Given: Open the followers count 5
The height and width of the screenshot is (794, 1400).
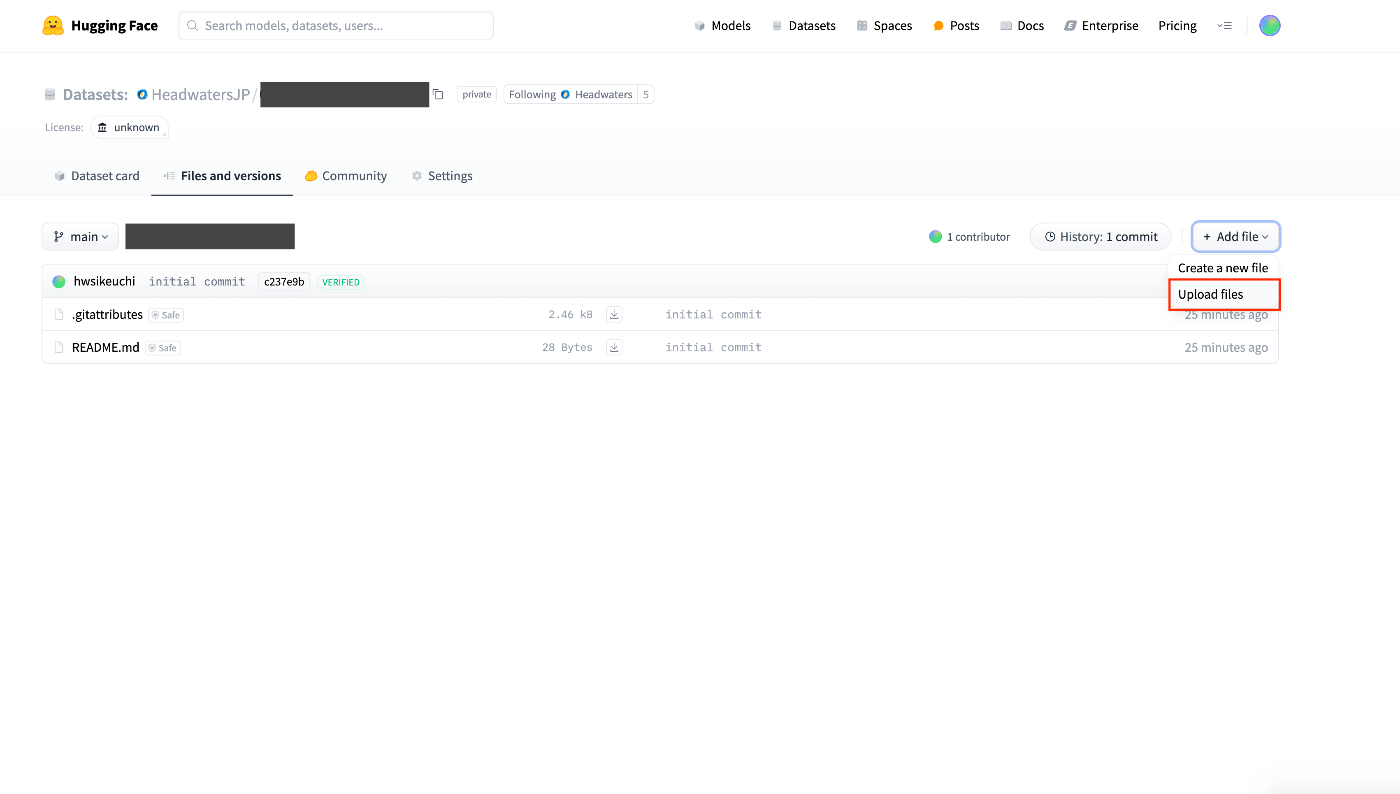Looking at the screenshot, I should click(x=646, y=95).
